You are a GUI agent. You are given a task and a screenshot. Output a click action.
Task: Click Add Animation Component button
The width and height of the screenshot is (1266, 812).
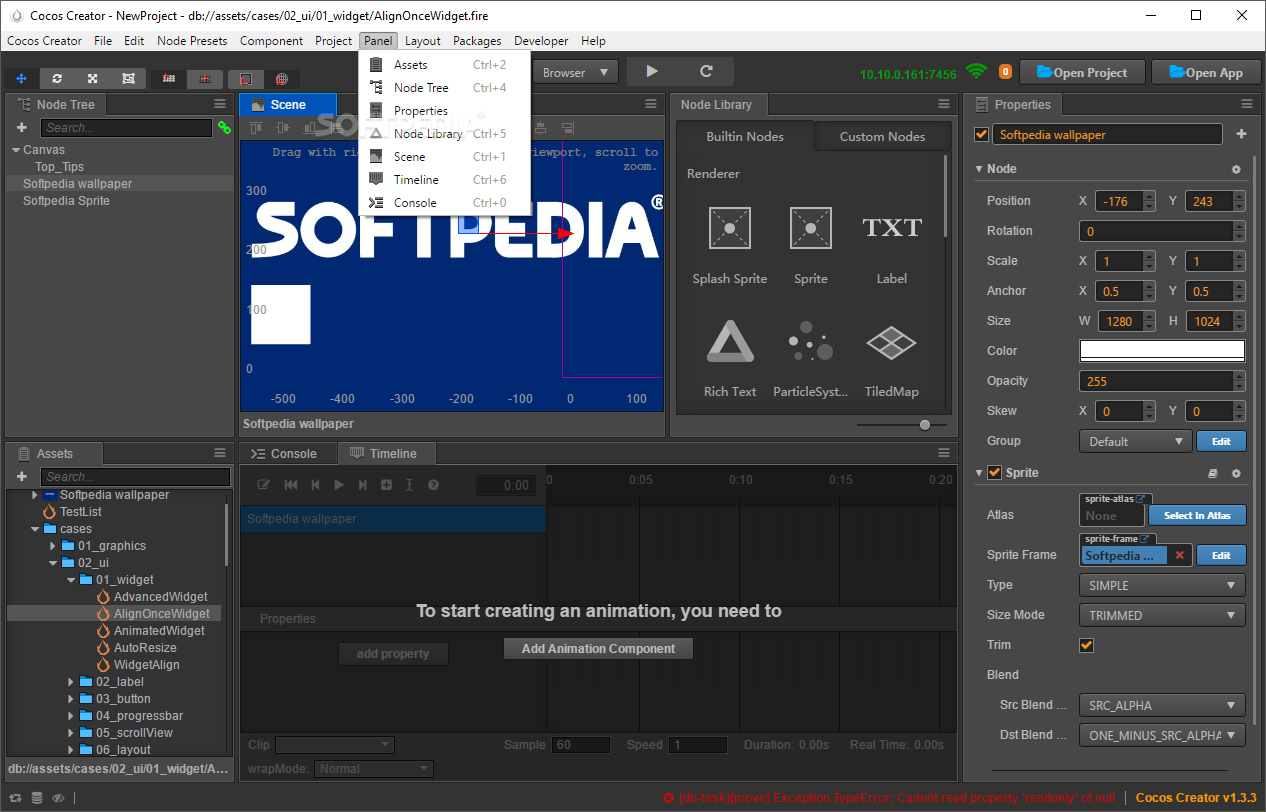pyautogui.click(x=598, y=649)
